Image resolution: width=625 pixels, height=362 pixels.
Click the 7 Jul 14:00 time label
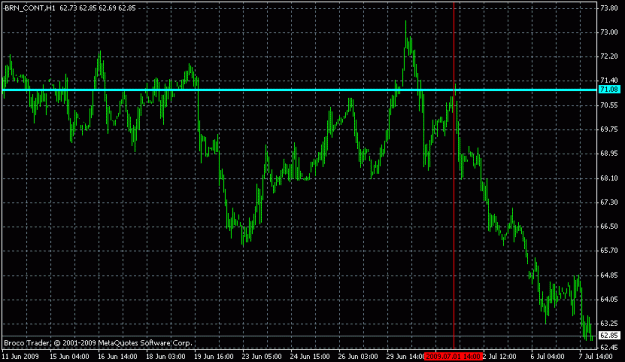[x=596, y=356]
